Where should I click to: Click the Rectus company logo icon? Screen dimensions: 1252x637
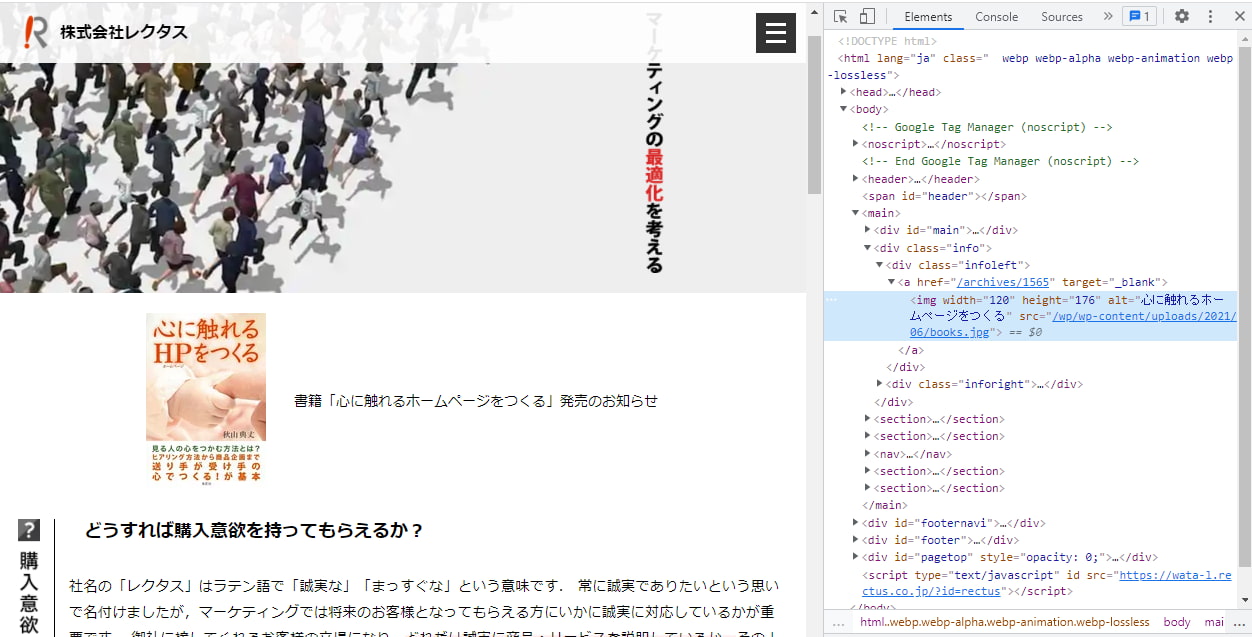point(36,32)
